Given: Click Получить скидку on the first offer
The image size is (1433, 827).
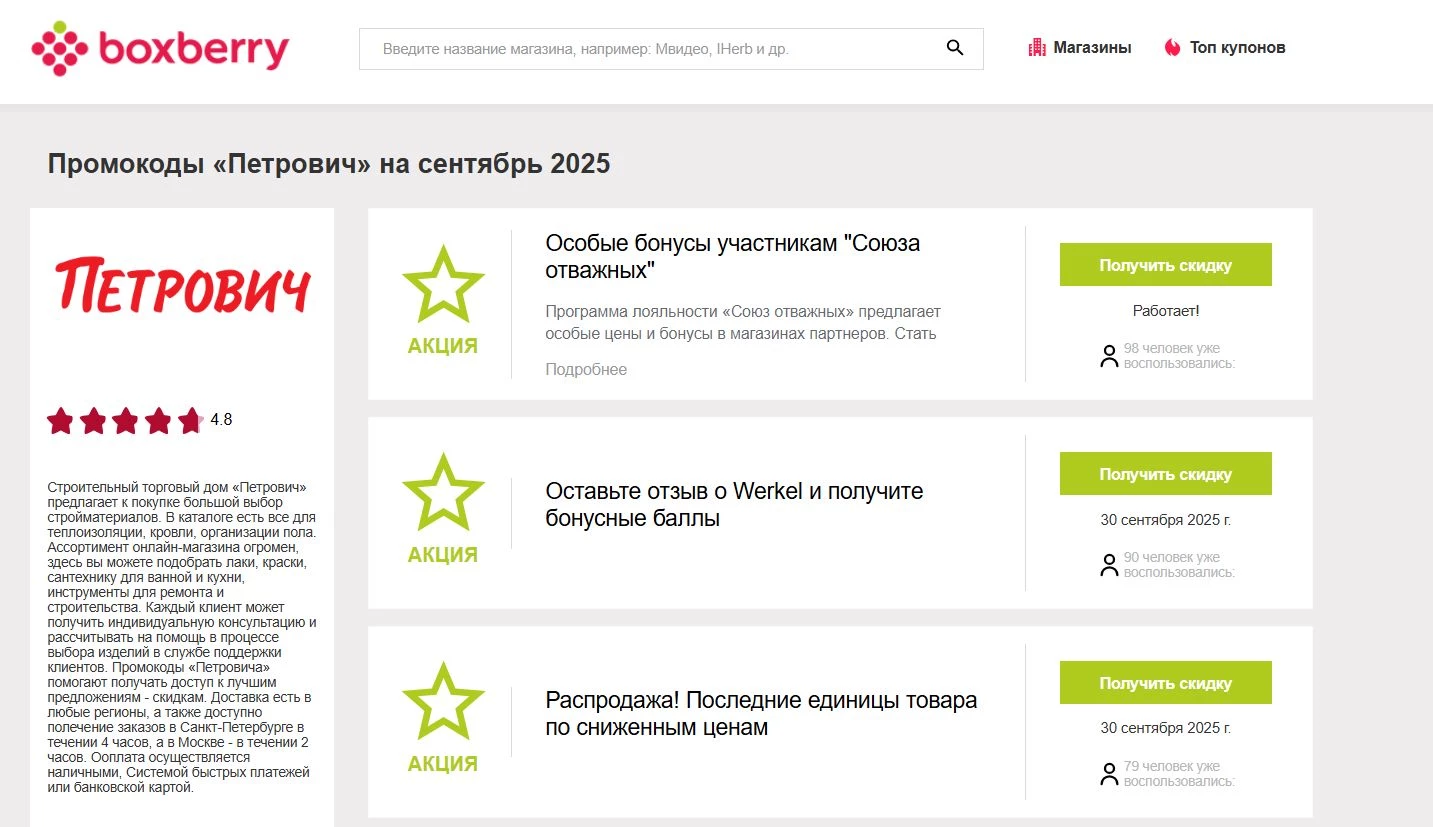Looking at the screenshot, I should 1165,263.
